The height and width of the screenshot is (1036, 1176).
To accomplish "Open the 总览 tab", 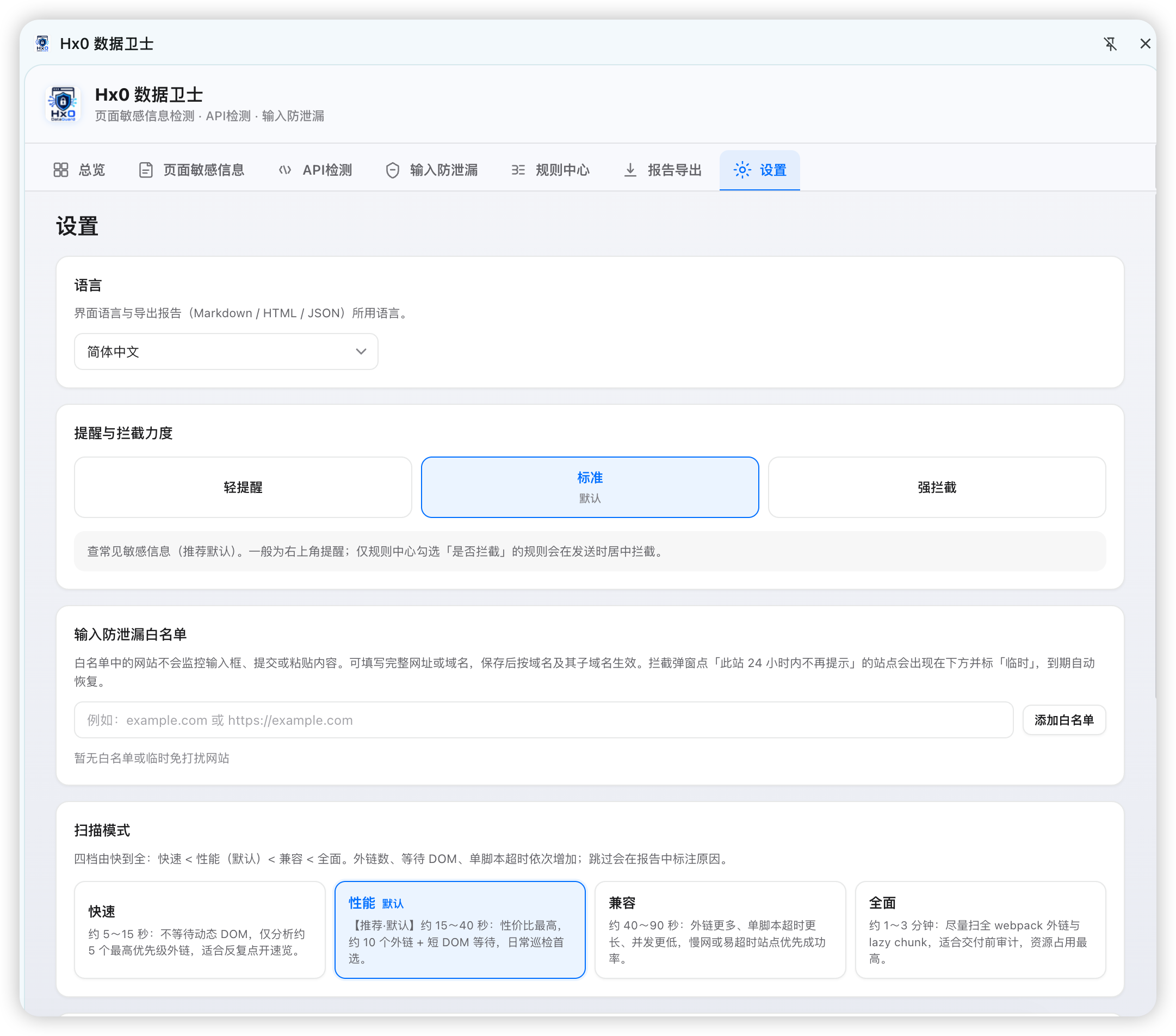I will (x=79, y=170).
